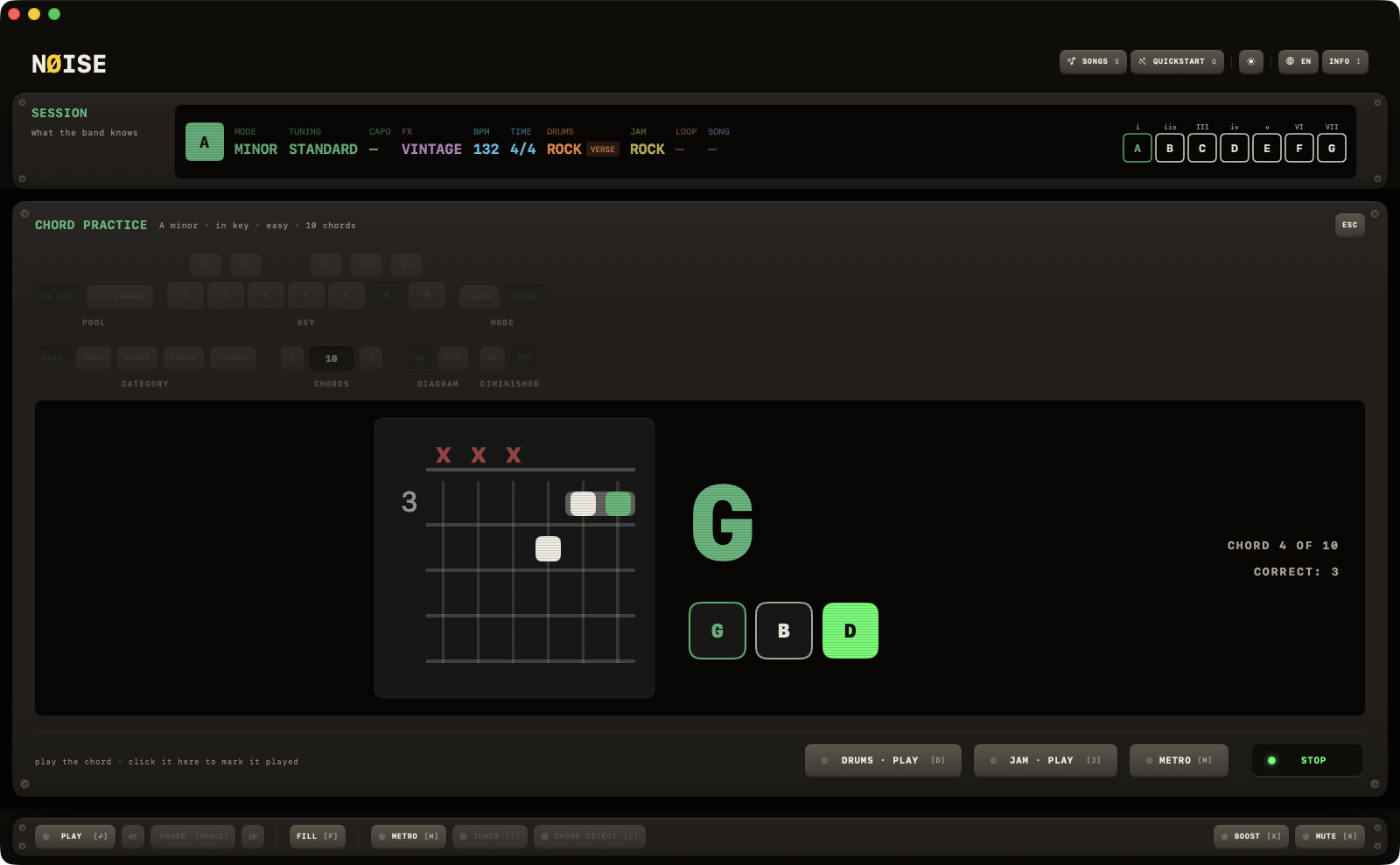Select the Easy chord category
Image resolution: width=1400 pixels, height=865 pixels.
coord(52,358)
